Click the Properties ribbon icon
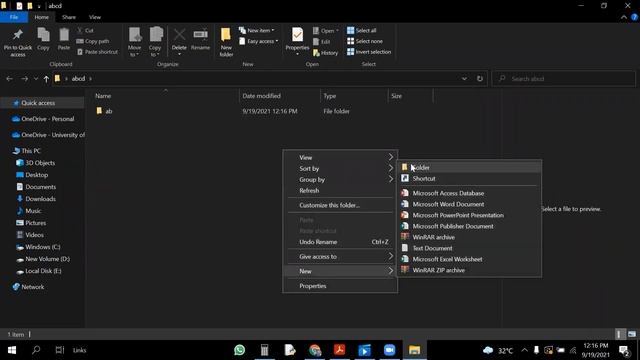The width and height of the screenshot is (640, 360). click(297, 41)
